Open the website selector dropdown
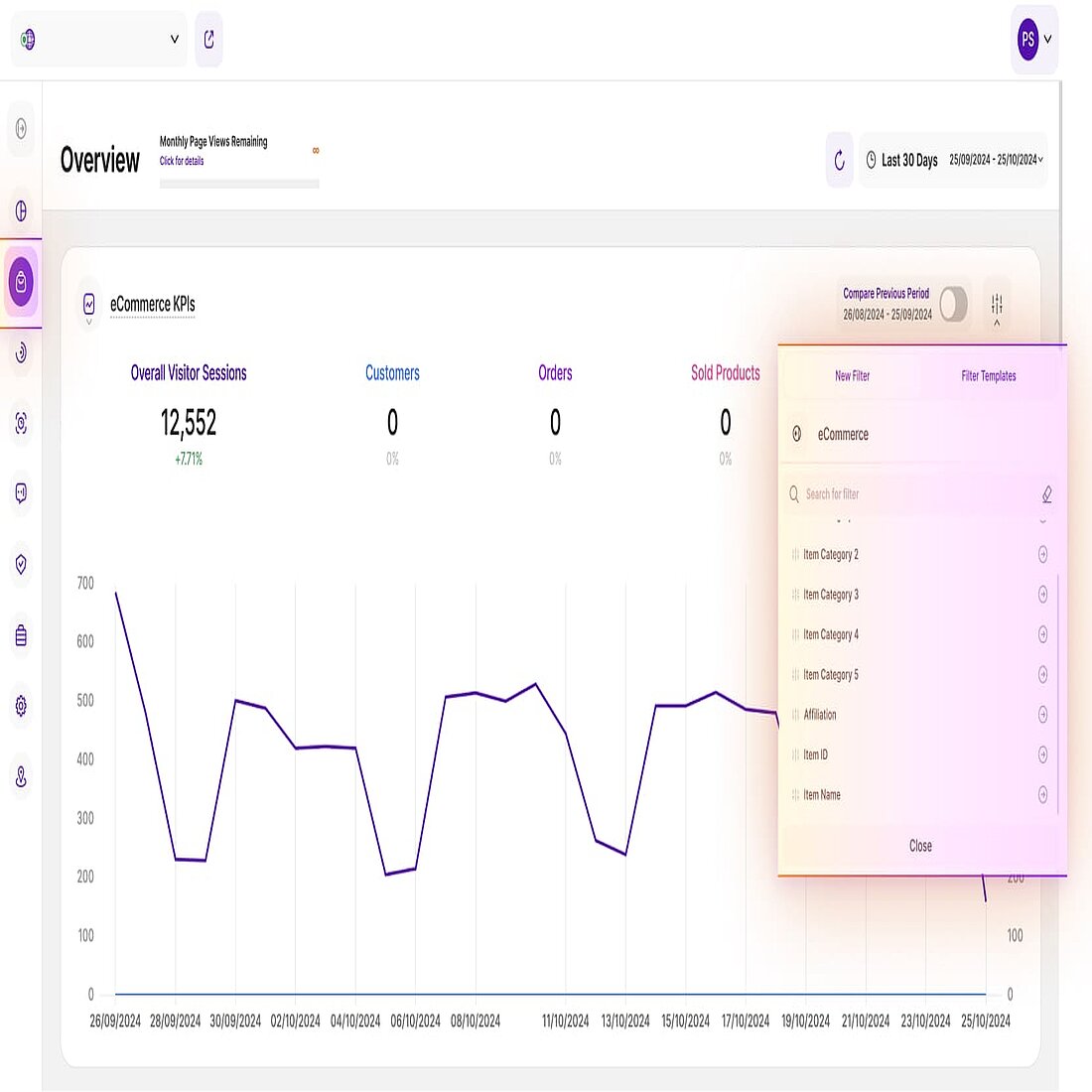The height and width of the screenshot is (1092, 1092). 99,40
